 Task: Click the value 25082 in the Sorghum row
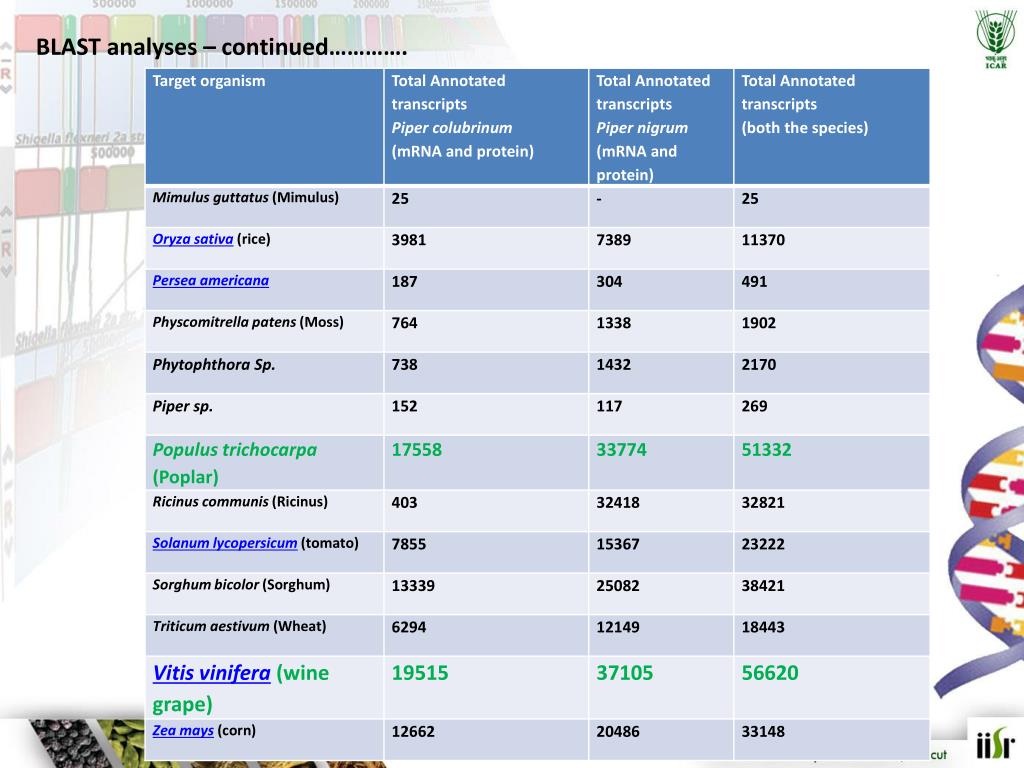pos(618,586)
